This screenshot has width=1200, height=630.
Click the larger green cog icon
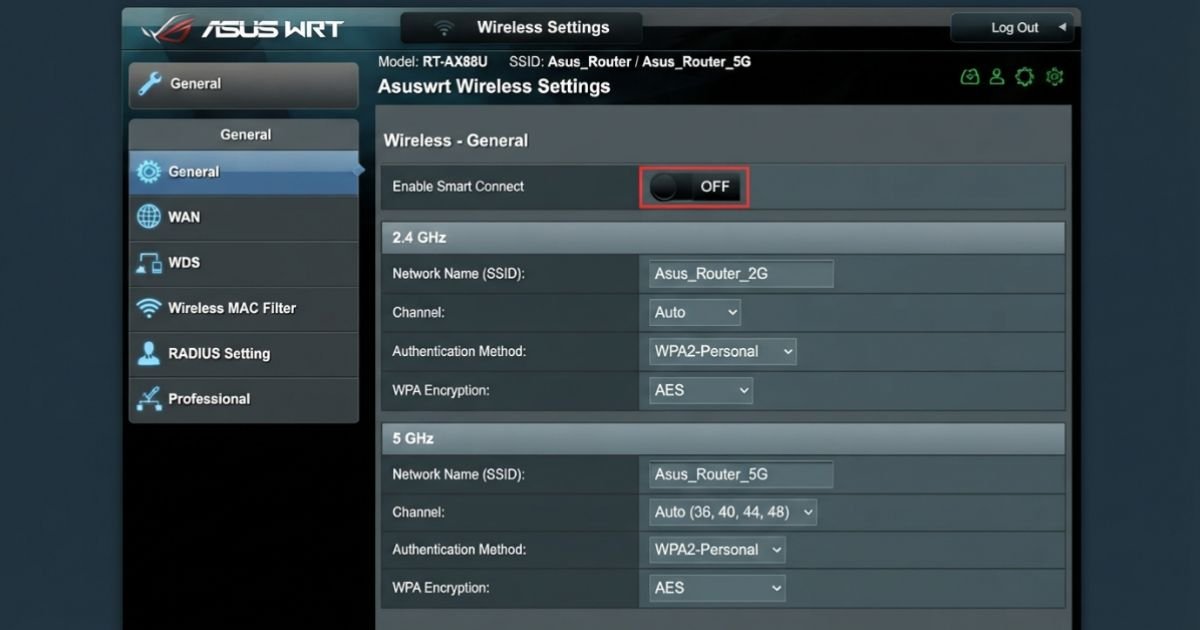pos(1024,77)
